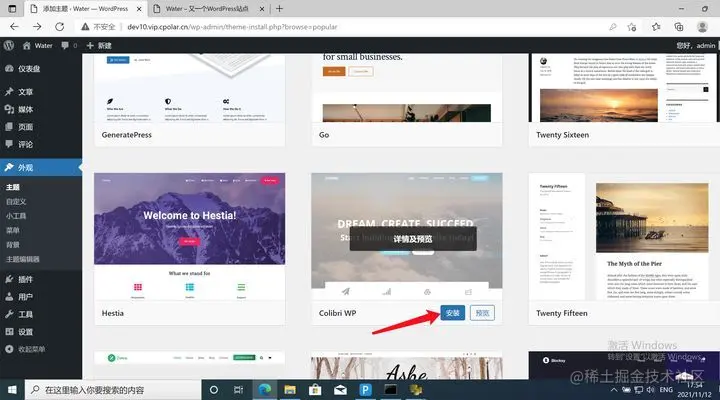Open 主题编辑器 theme editor submenu
Image resolution: width=720 pixels, height=400 pixels.
tap(22, 259)
